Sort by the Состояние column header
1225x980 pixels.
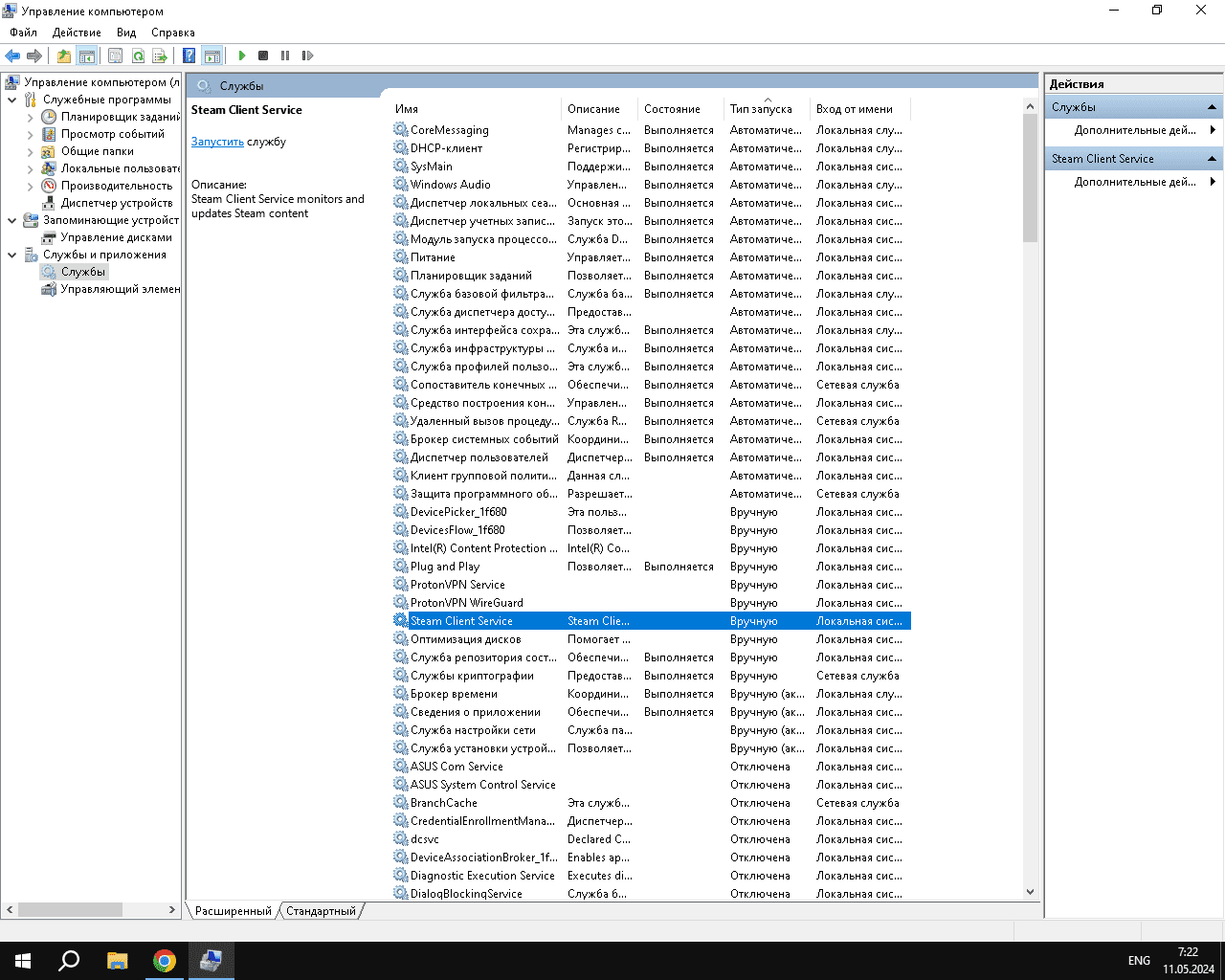click(x=680, y=109)
